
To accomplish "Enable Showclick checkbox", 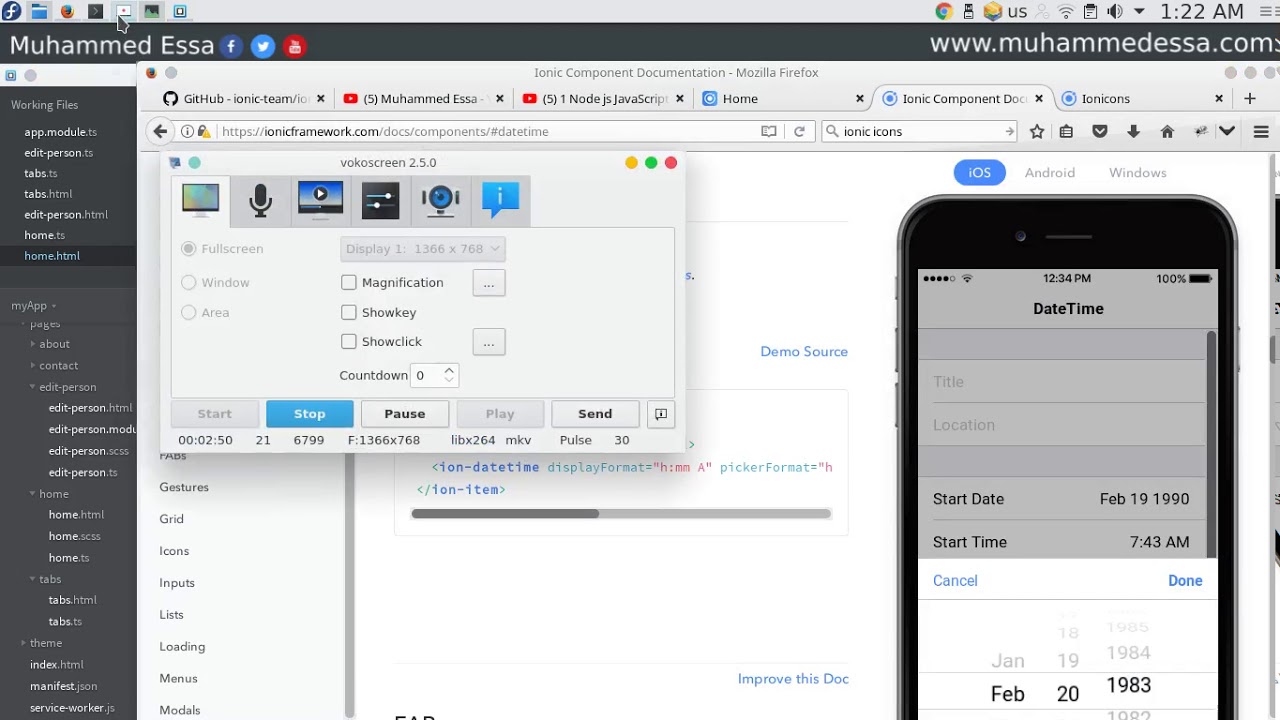I will tap(348, 341).
